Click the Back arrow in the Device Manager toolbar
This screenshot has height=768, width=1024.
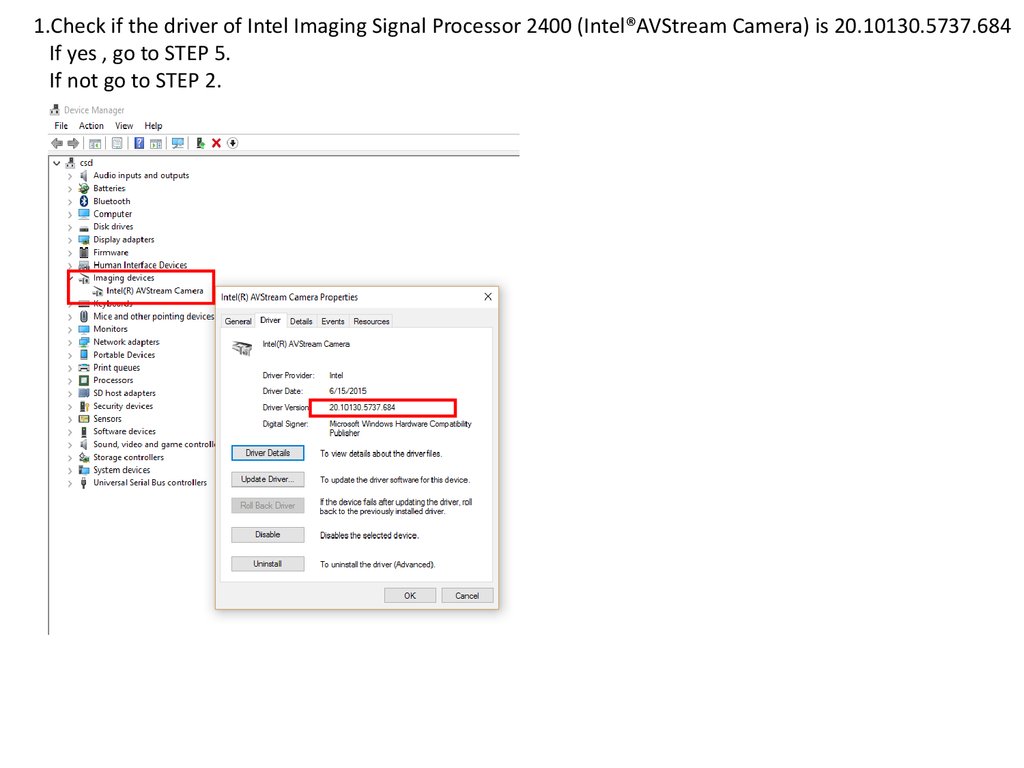(57, 143)
